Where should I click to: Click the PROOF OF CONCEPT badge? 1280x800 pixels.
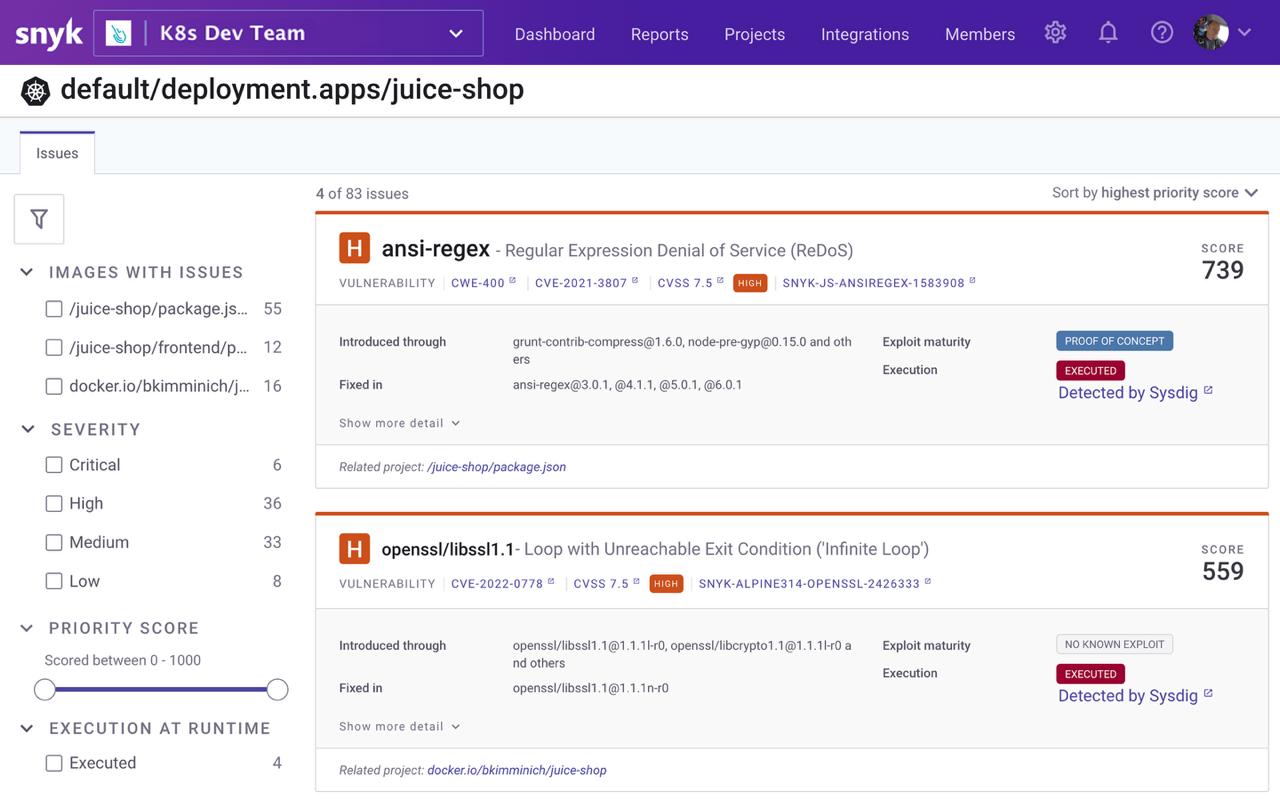pos(1114,341)
